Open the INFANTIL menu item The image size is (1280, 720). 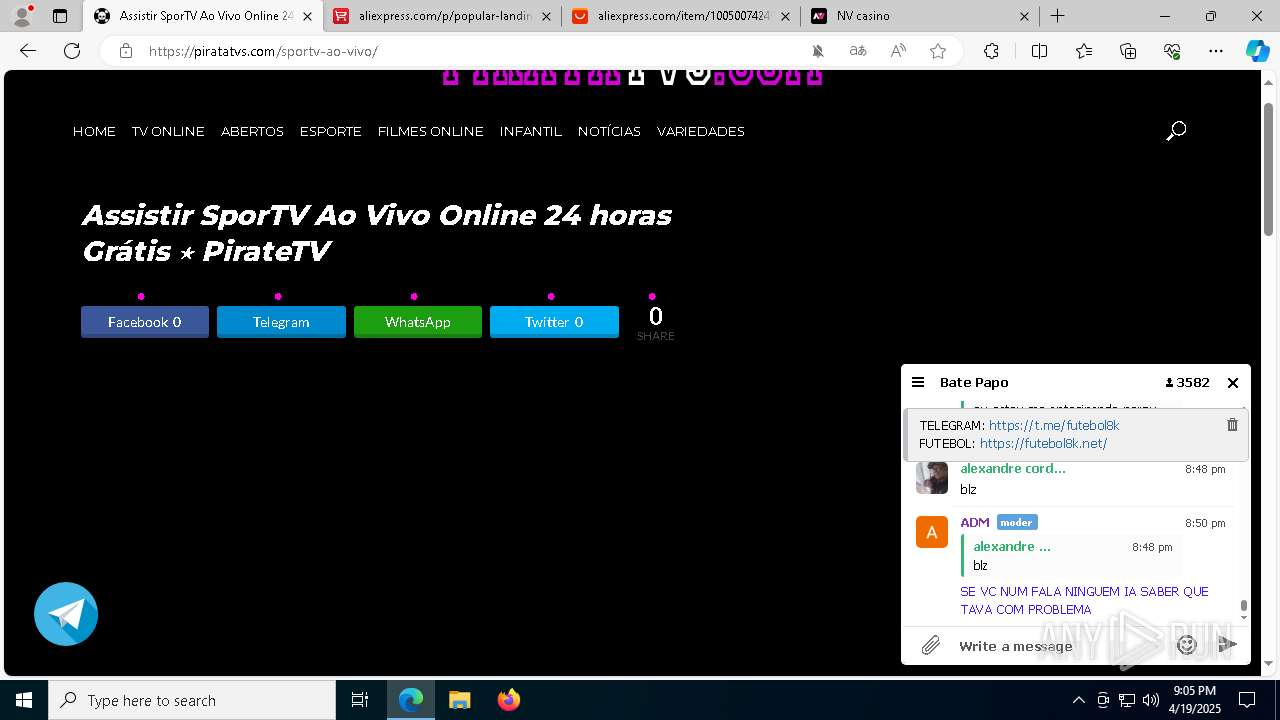tap(530, 131)
